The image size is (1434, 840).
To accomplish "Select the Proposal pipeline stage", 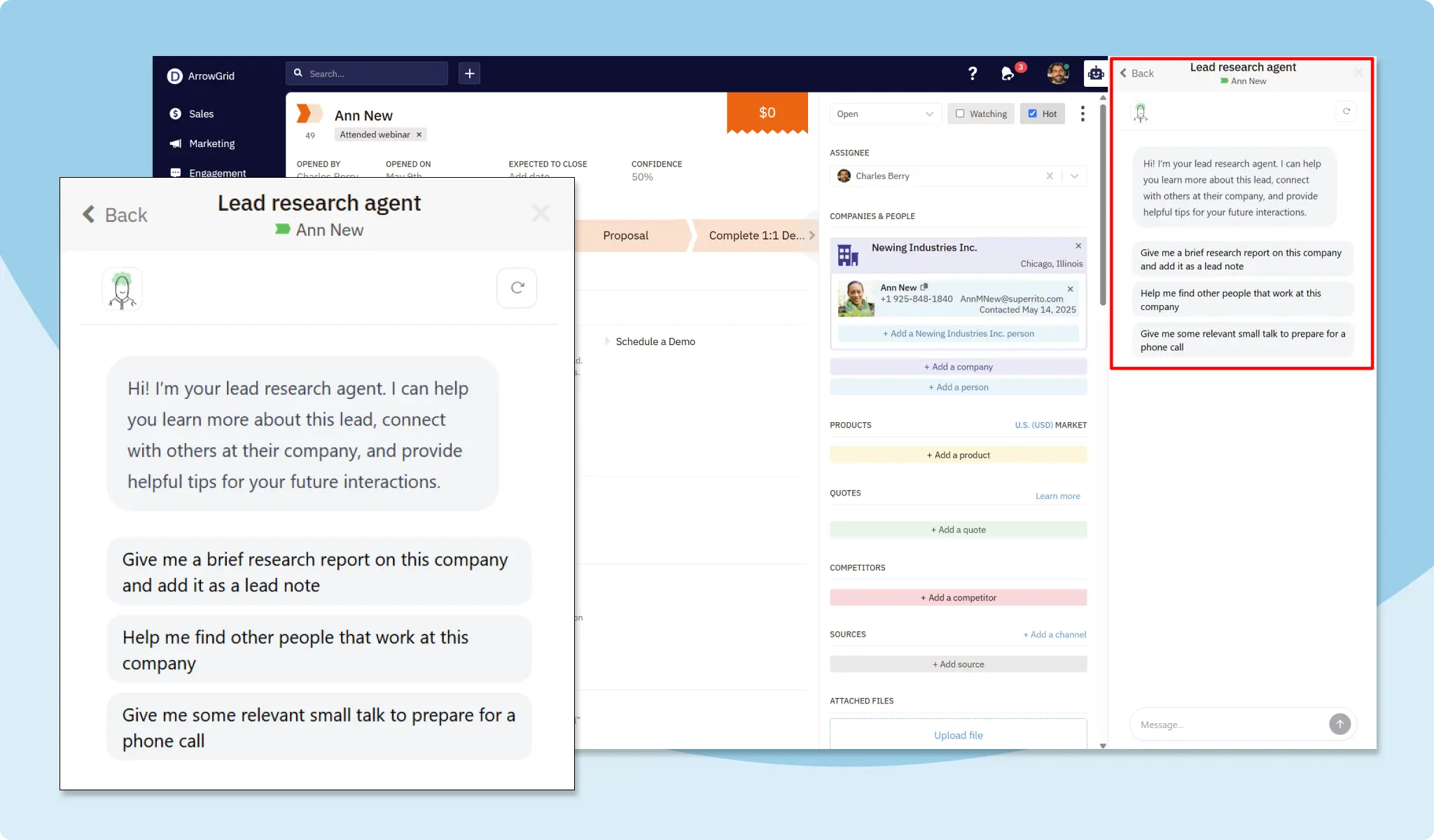I will [625, 235].
